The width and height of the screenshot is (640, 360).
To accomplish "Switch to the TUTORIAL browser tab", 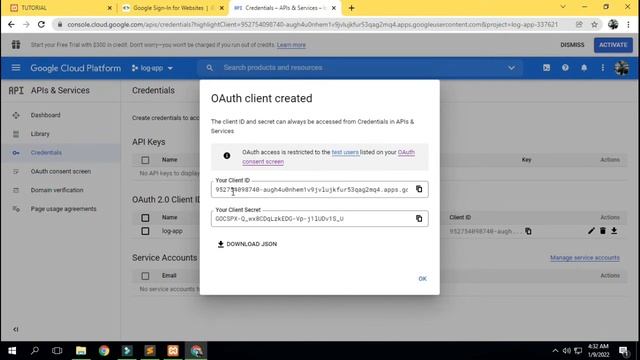I will tap(60, 8).
